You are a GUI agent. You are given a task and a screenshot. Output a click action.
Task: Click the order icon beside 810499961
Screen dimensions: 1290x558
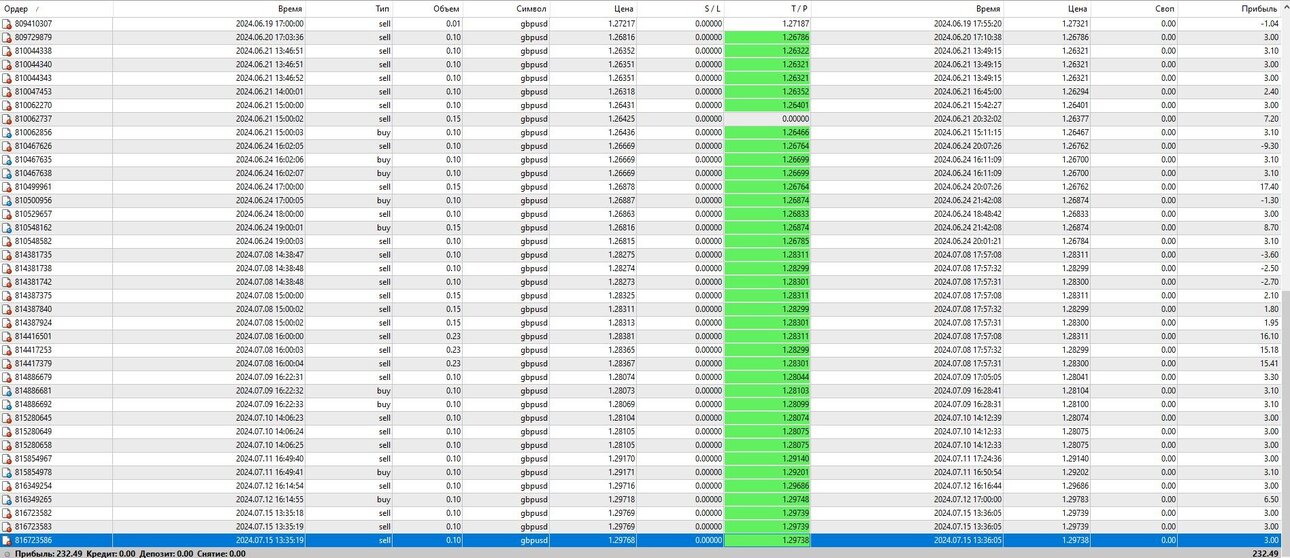tap(6, 186)
